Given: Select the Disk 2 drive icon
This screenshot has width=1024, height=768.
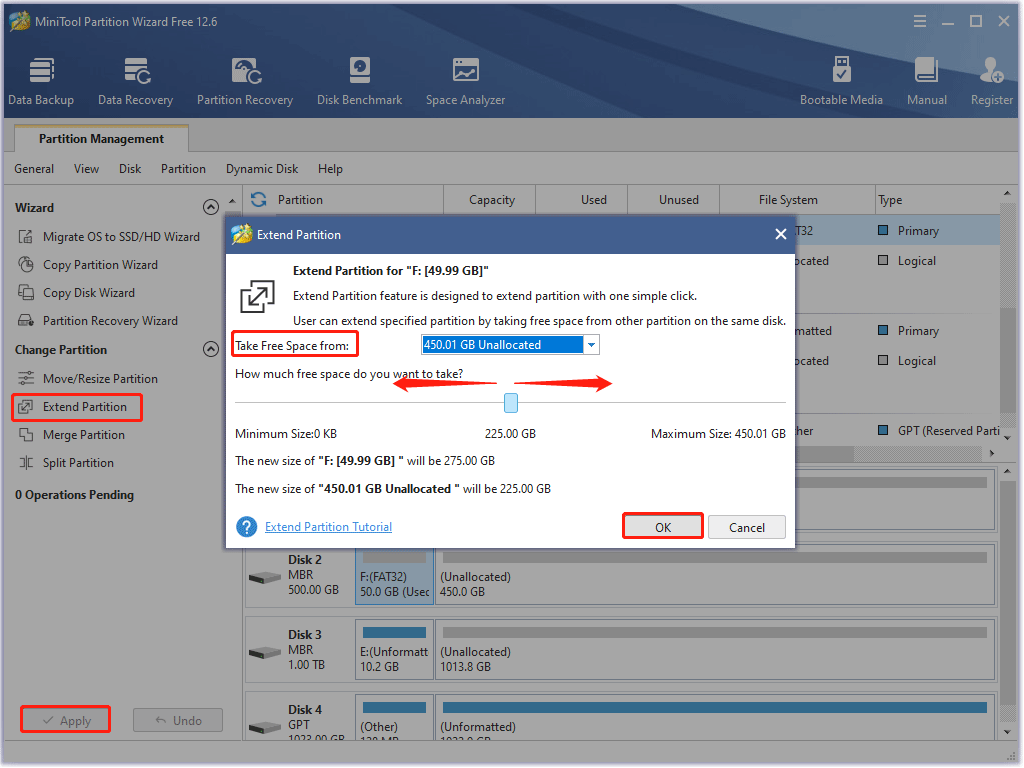Looking at the screenshot, I should pos(265,578).
